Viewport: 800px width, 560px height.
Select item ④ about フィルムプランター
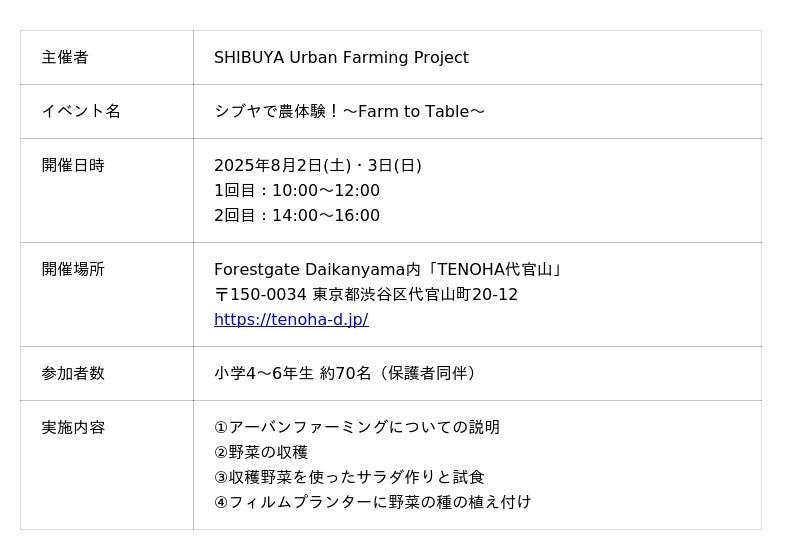pyautogui.click(x=373, y=502)
